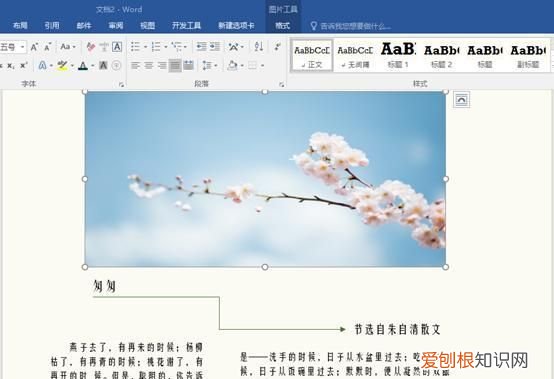This screenshot has width=554, height=379.
Task: Click the numbered list icon
Action: [156, 47]
